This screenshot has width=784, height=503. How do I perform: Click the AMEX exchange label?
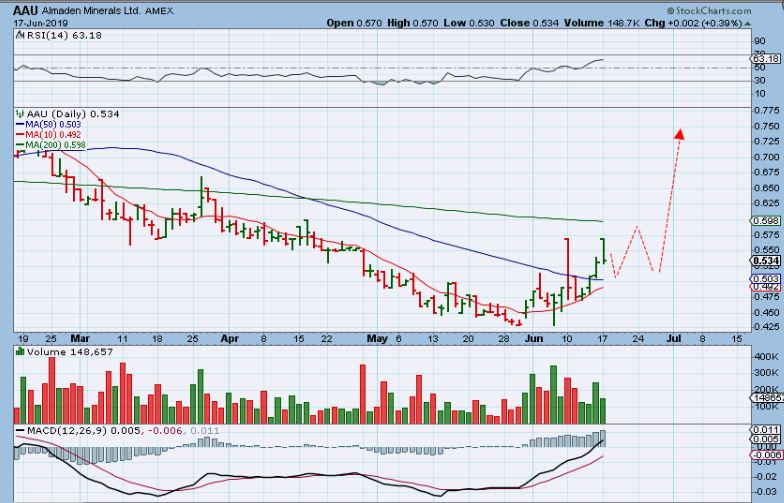pyautogui.click(x=159, y=11)
